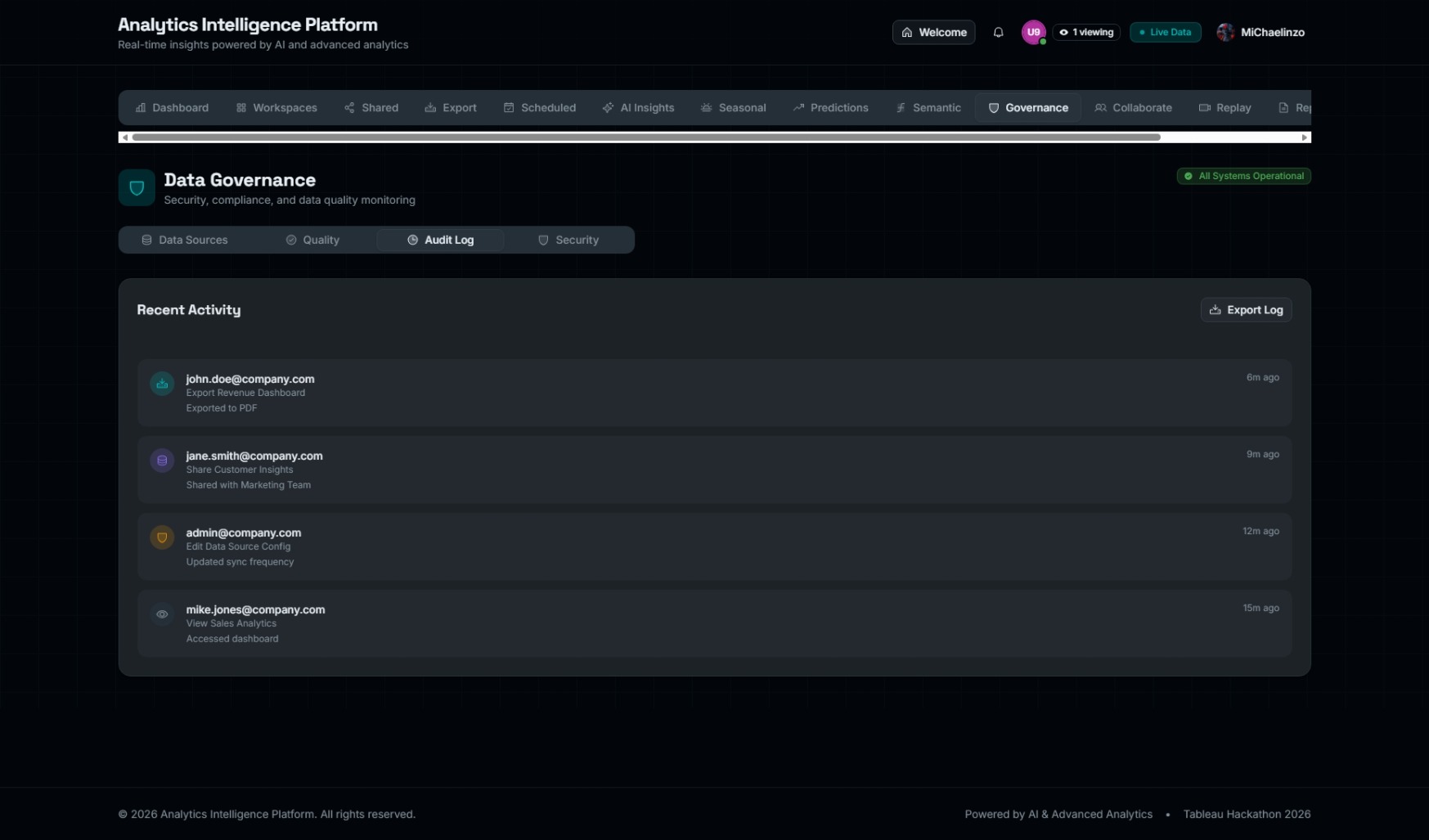The height and width of the screenshot is (840, 1429).
Task: Select the Predictions tab
Action: (831, 108)
